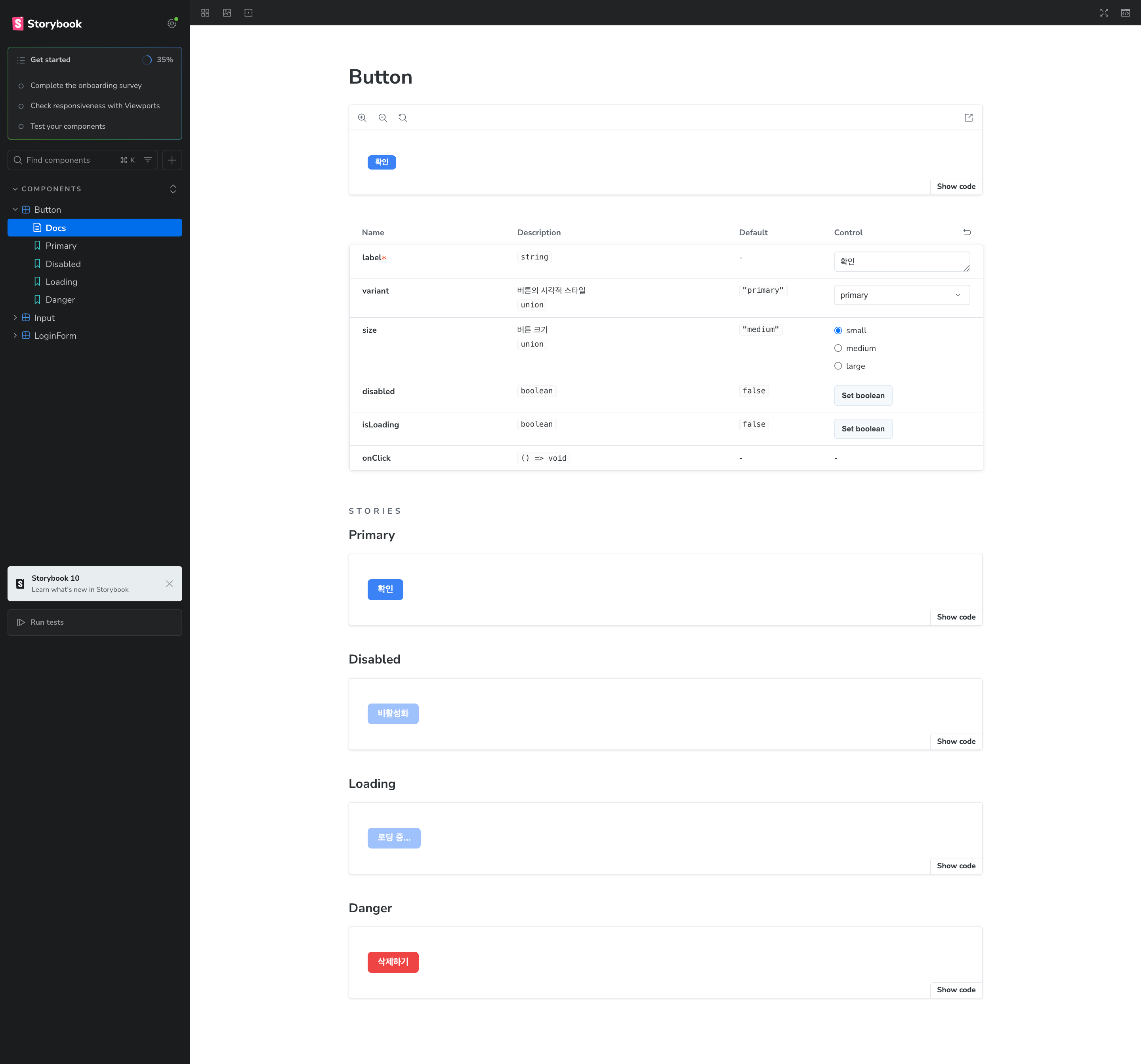1141x1064 pixels.
Task: Expand the Input component tree
Action: 15,318
